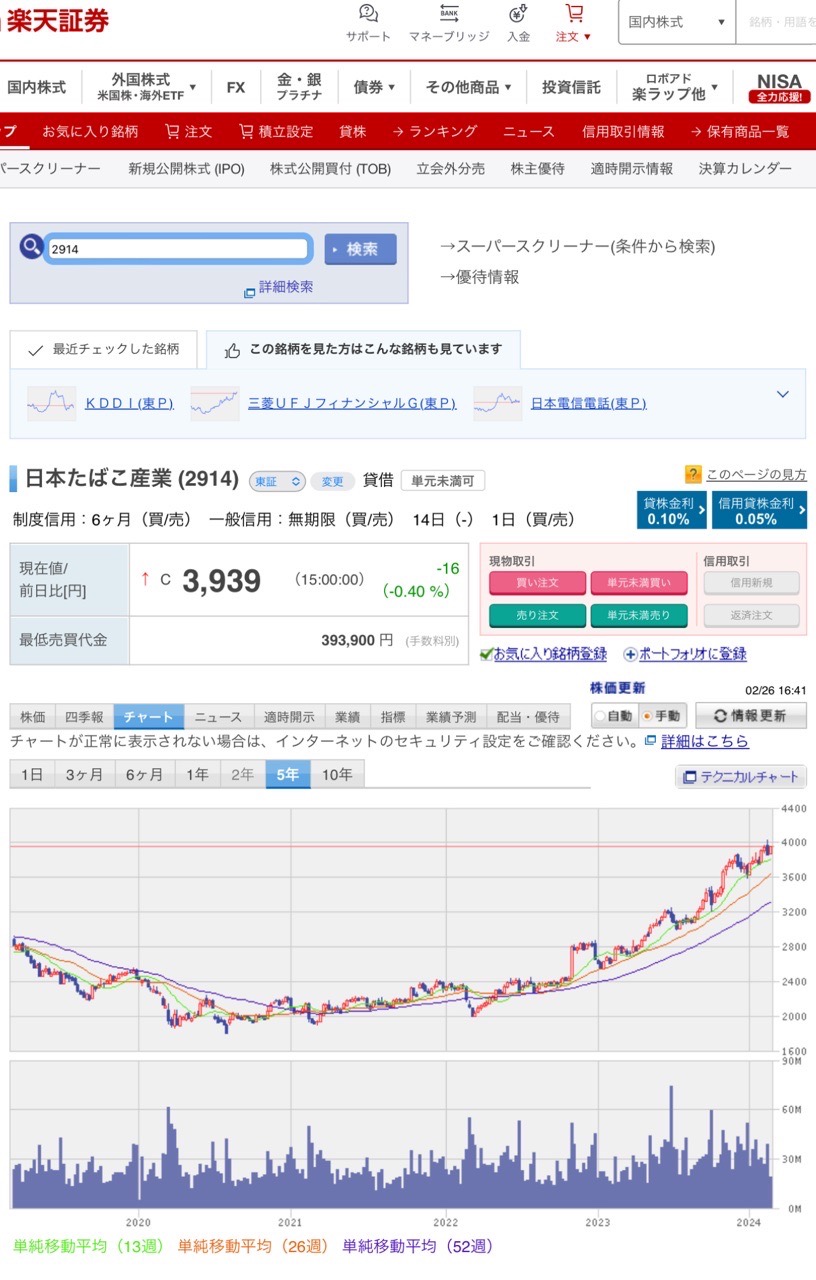Click the 単元未満売り button

(638, 615)
